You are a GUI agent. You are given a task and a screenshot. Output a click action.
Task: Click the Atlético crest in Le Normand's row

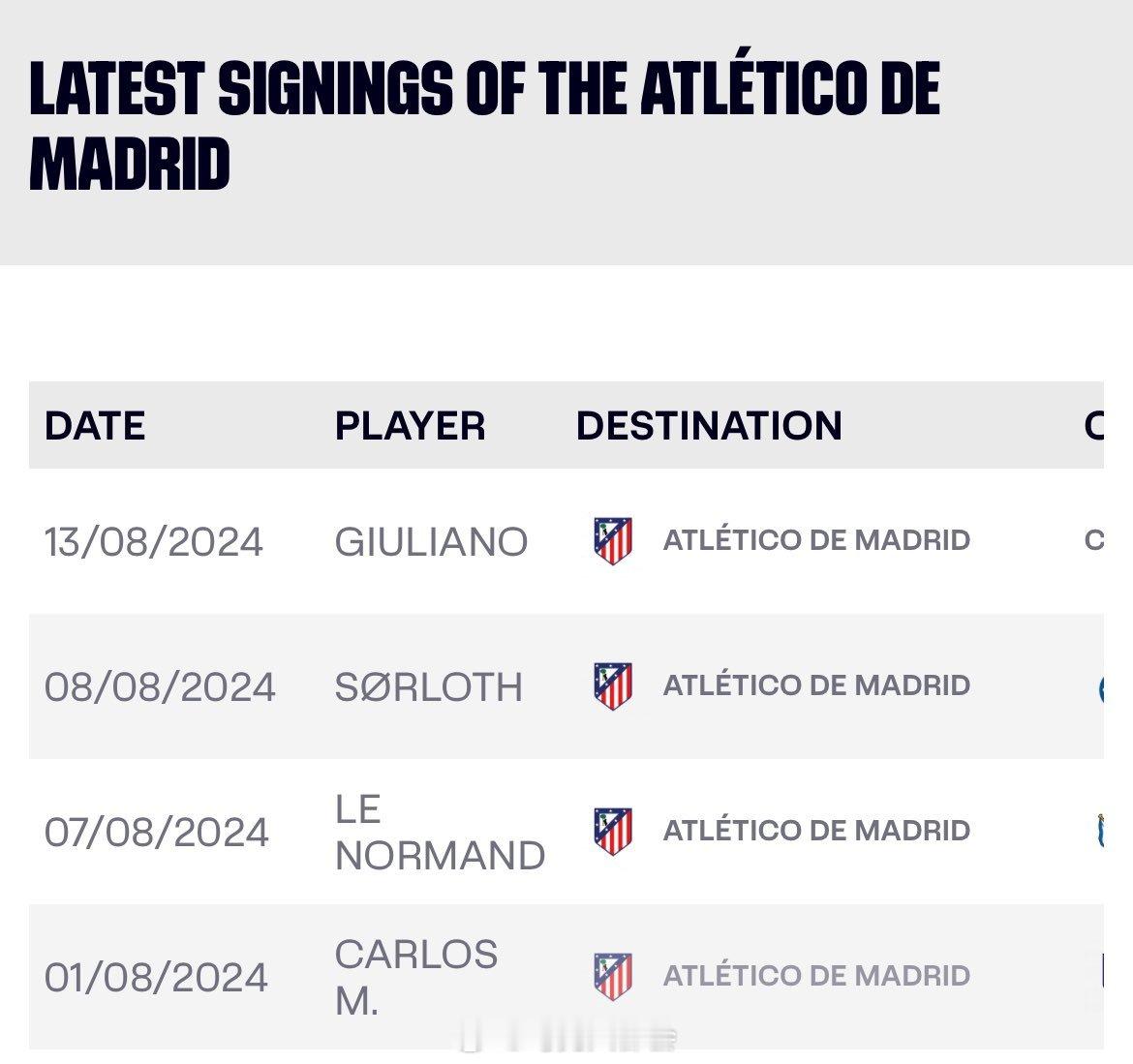click(613, 831)
